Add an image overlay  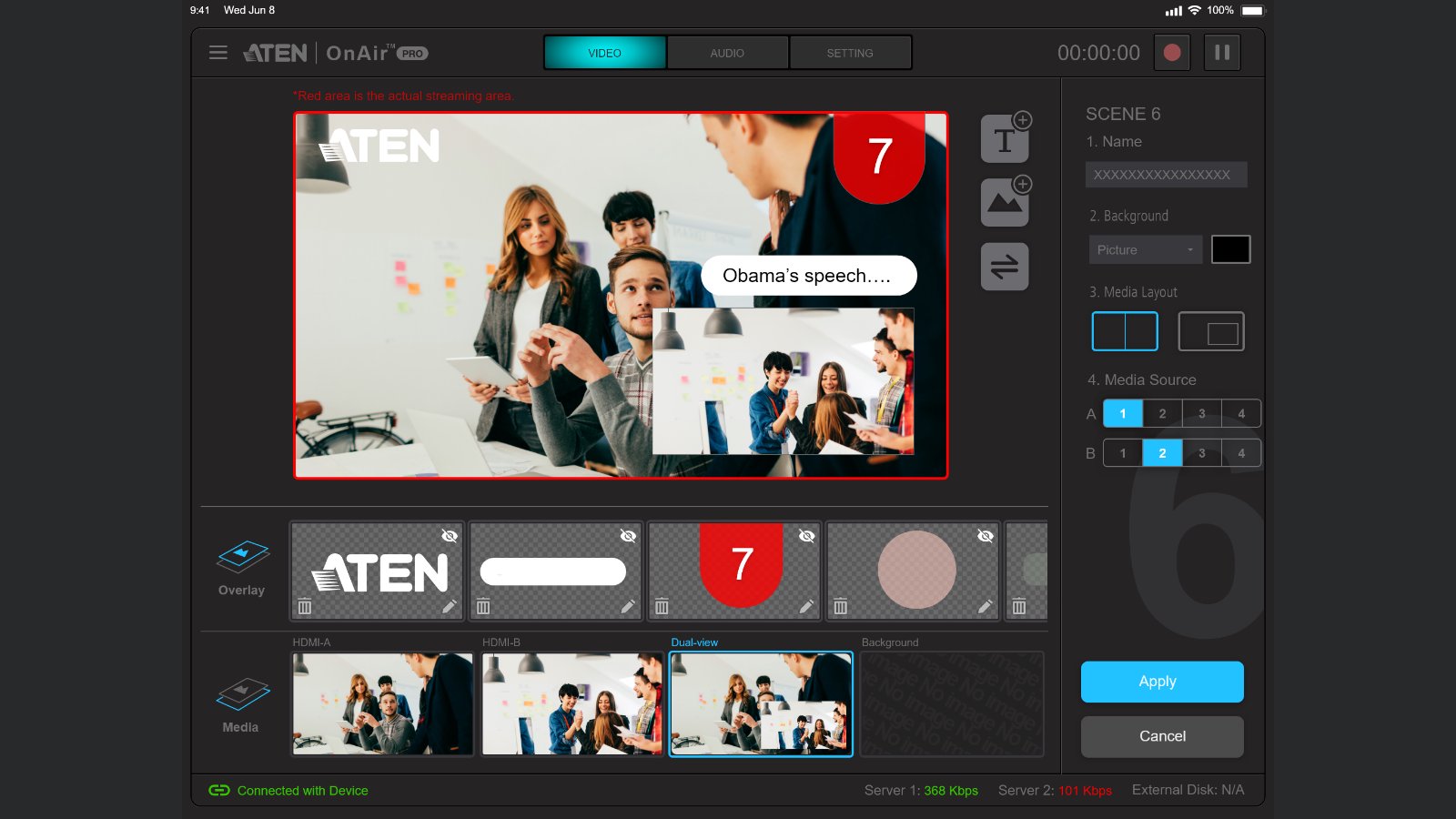tap(1005, 202)
